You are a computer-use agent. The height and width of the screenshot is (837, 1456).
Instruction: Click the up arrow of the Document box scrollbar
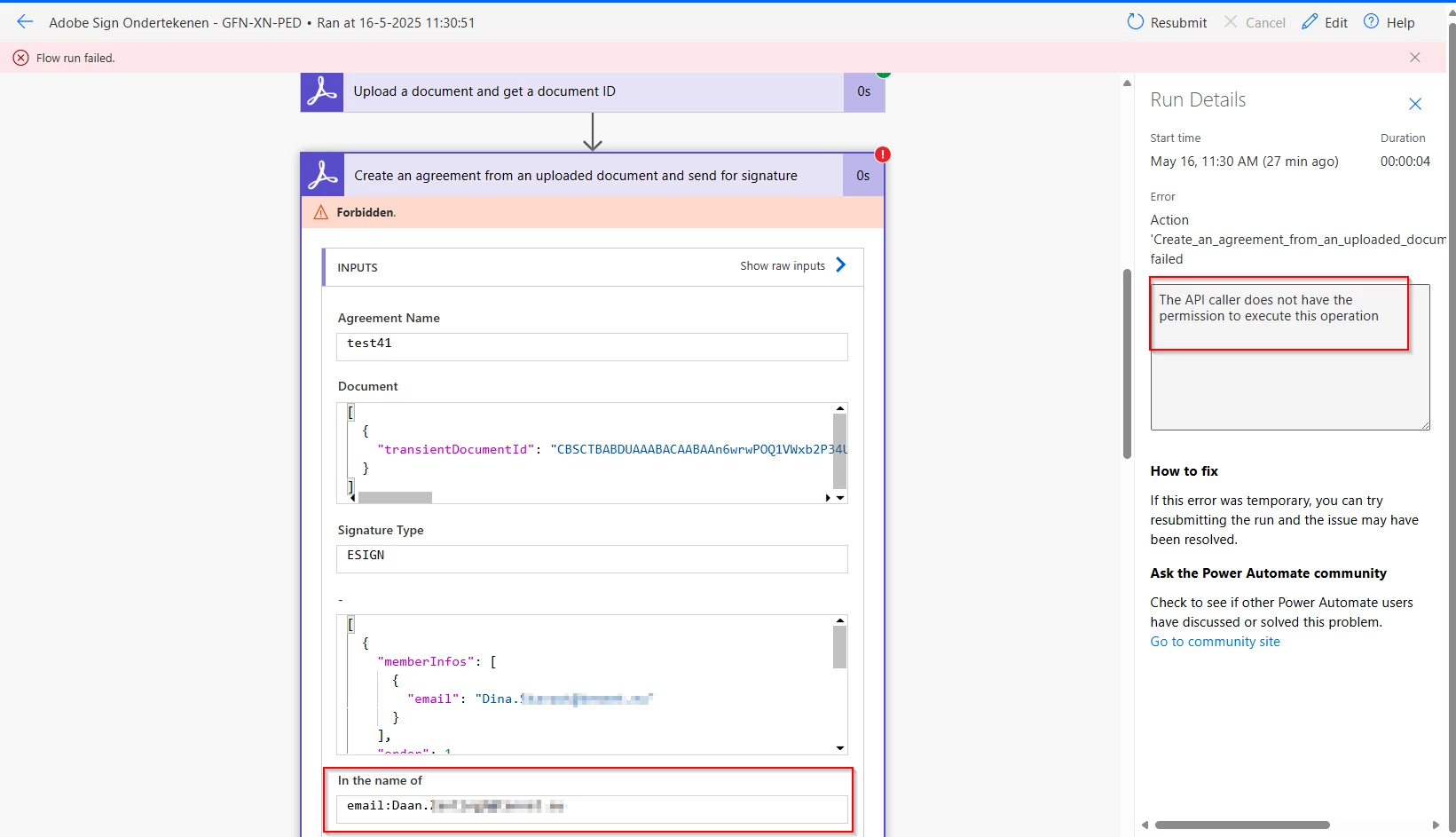click(840, 408)
